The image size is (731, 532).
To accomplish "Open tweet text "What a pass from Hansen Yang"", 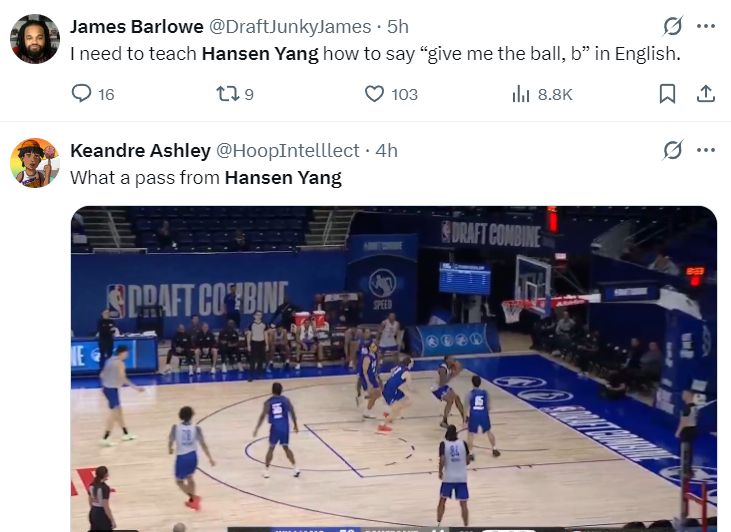I will pyautogui.click(x=206, y=178).
